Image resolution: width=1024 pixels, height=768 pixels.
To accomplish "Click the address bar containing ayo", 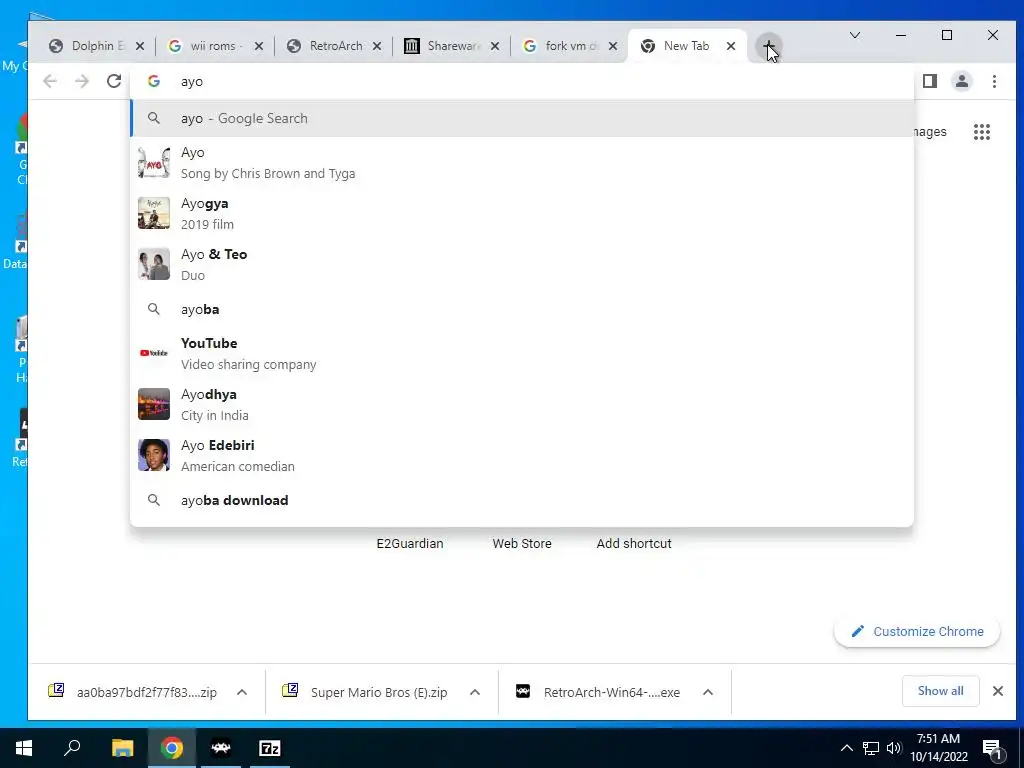I will [521, 81].
